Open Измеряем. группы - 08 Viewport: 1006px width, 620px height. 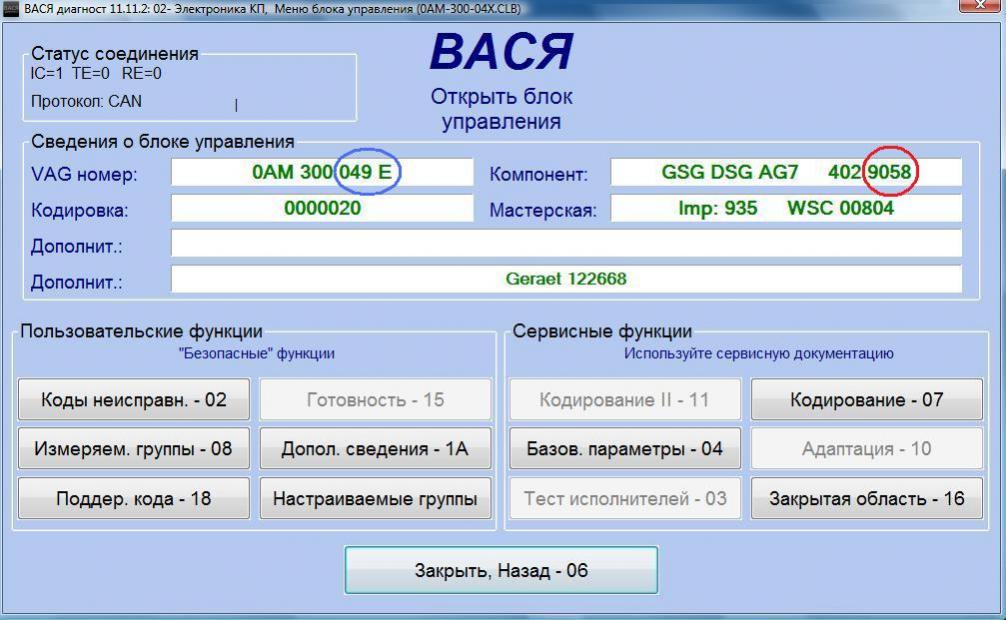(x=133, y=448)
